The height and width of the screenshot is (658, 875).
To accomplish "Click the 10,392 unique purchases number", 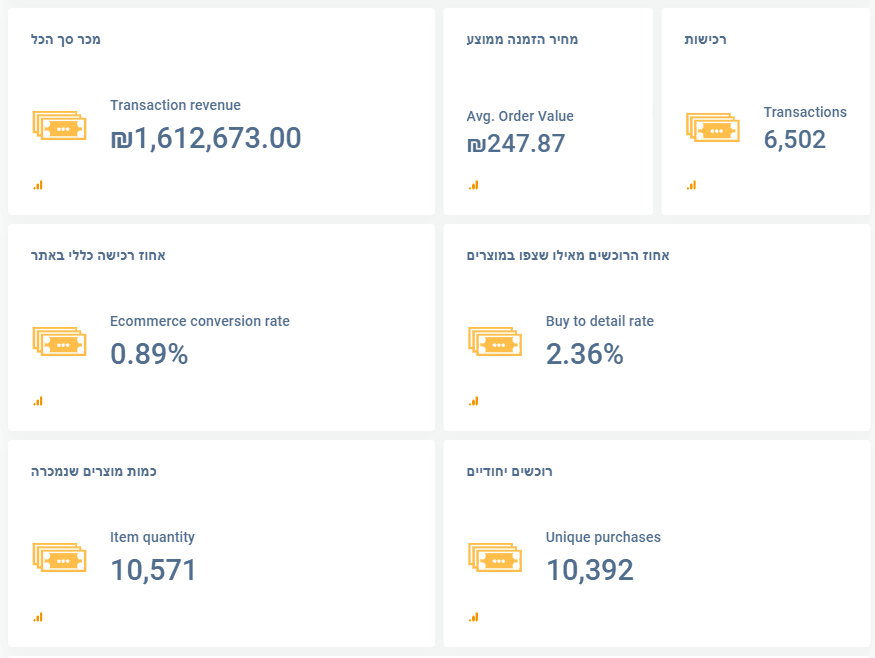I will (x=590, y=570).
